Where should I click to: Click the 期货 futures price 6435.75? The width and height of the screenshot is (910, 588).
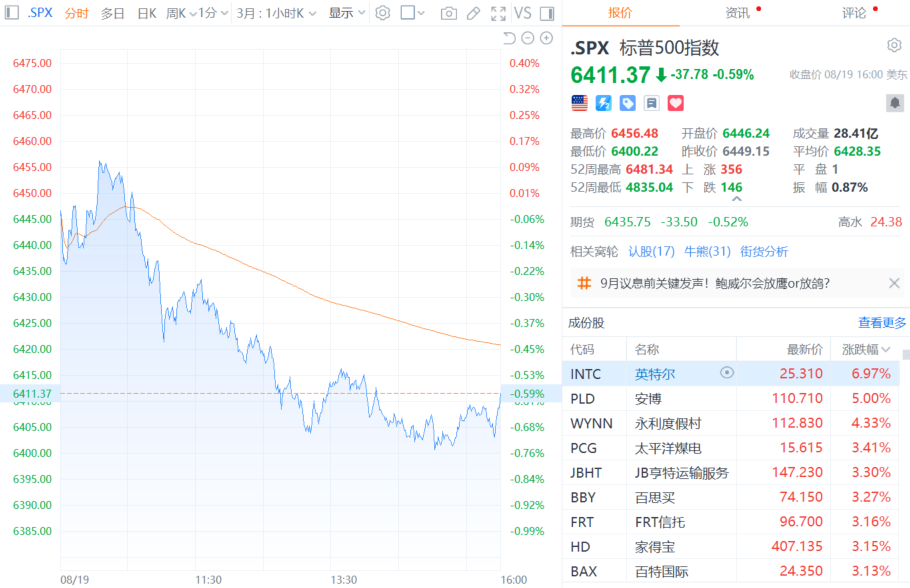pos(627,222)
